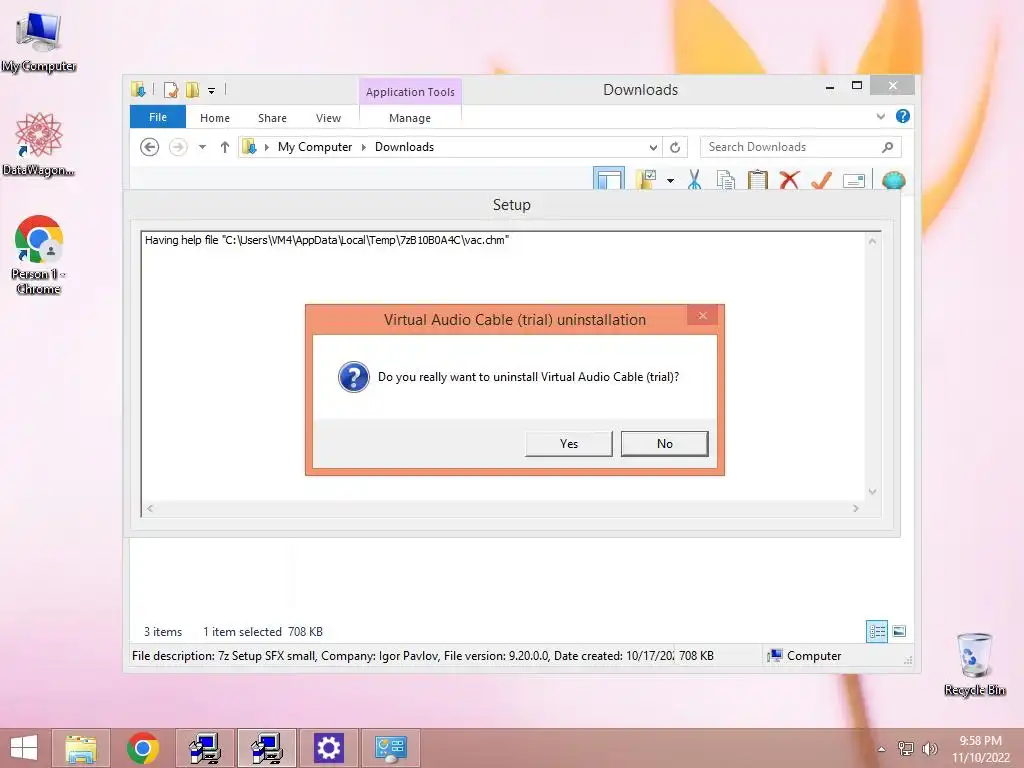Switch to the View ribbon tab
The width and height of the screenshot is (1024, 768).
pos(328,118)
